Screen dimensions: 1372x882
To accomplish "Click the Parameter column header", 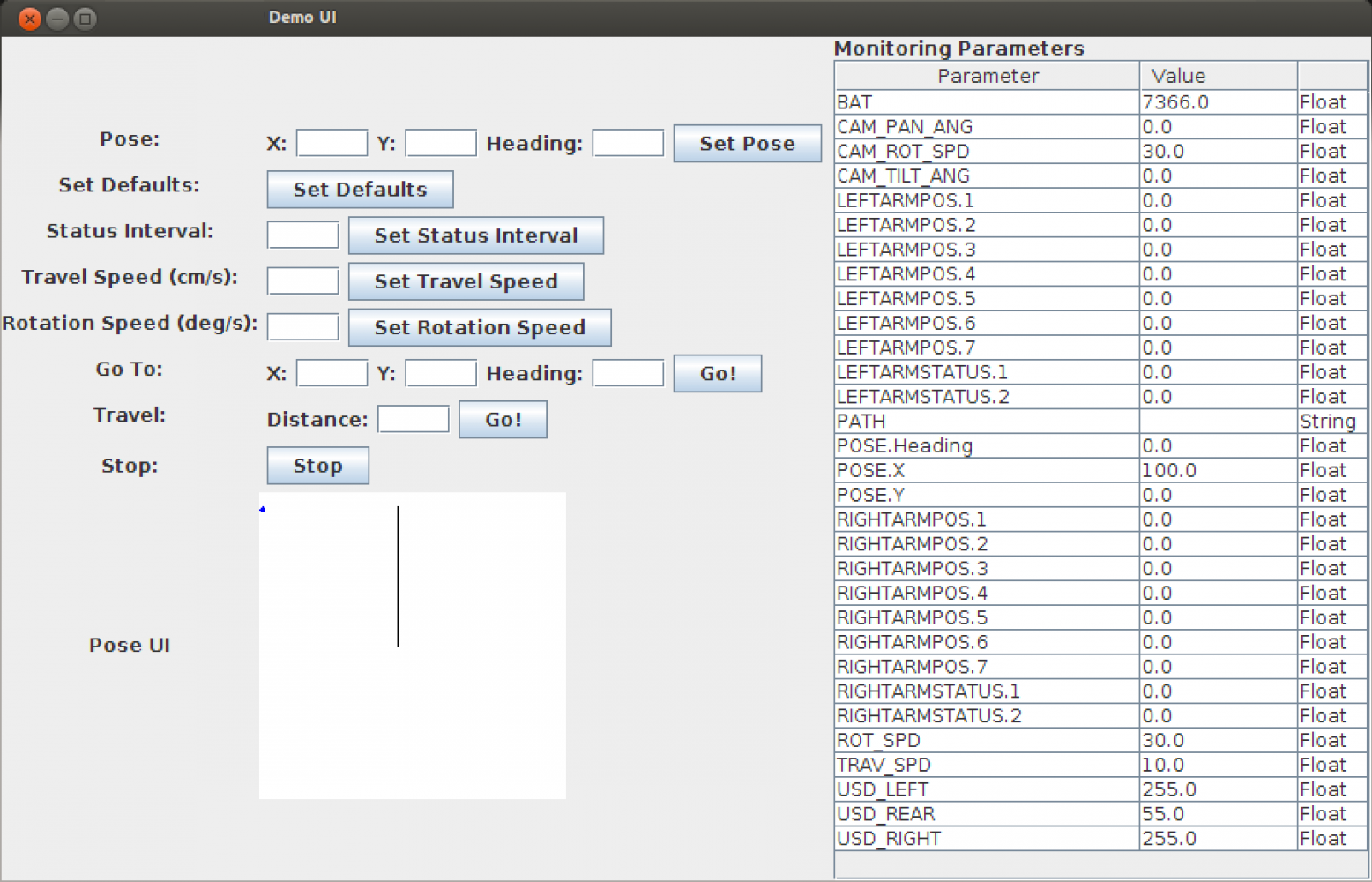I will coord(987,76).
